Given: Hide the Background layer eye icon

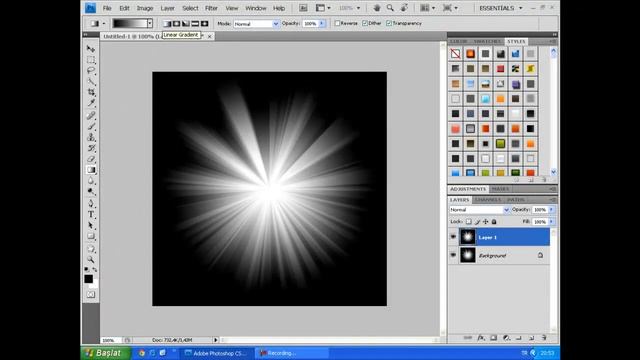Looking at the screenshot, I should pos(453,255).
